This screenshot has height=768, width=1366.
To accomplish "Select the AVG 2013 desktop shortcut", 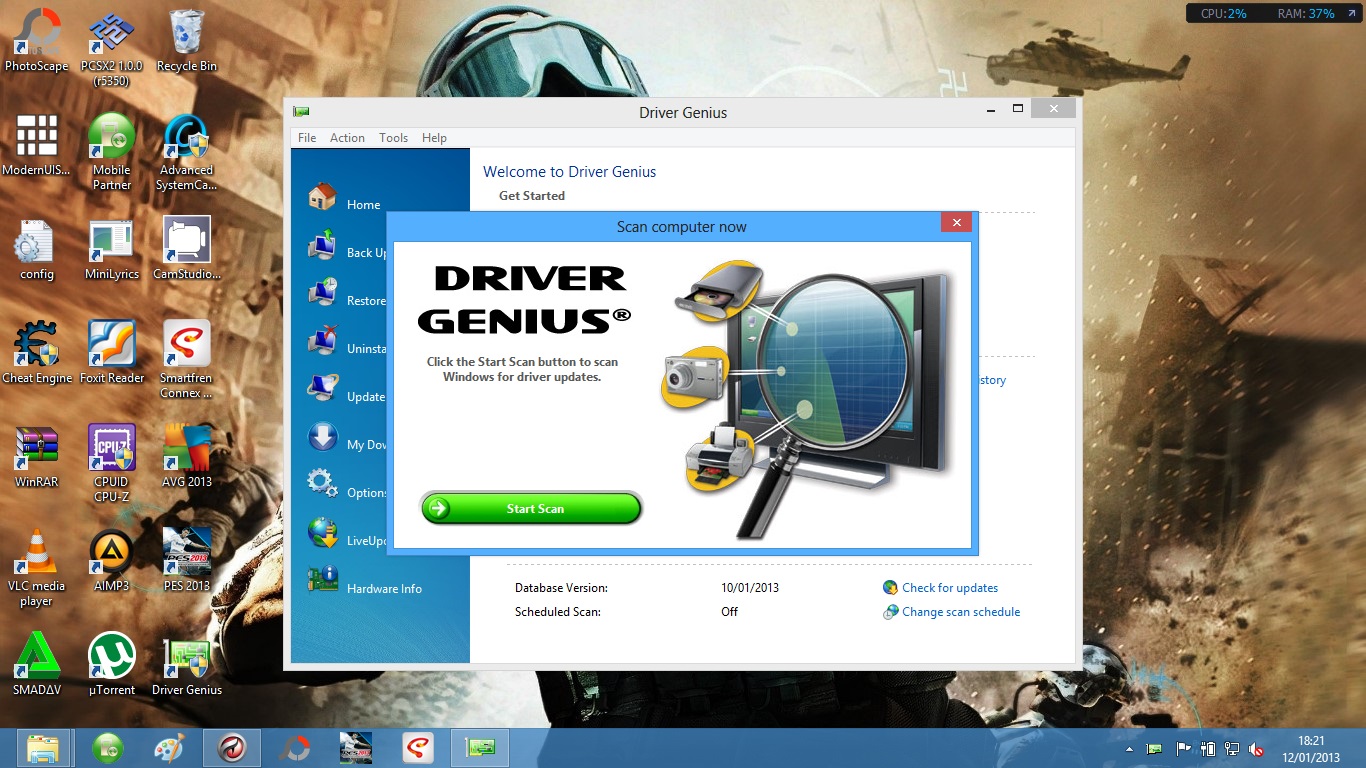I will (187, 457).
